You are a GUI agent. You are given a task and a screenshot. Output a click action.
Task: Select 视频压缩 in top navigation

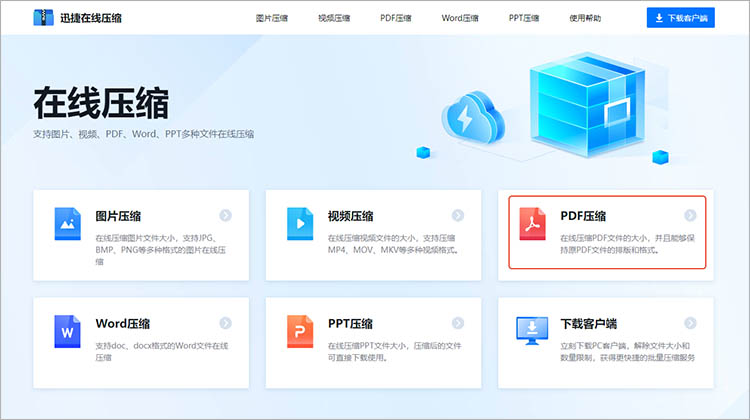point(334,18)
